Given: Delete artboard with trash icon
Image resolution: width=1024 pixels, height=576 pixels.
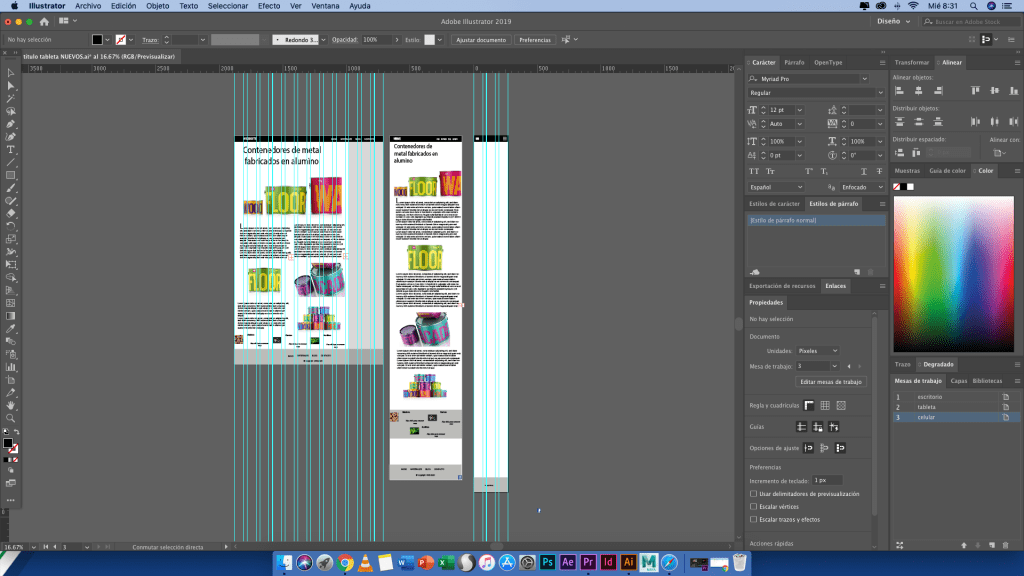Looking at the screenshot, I should coord(1005,545).
